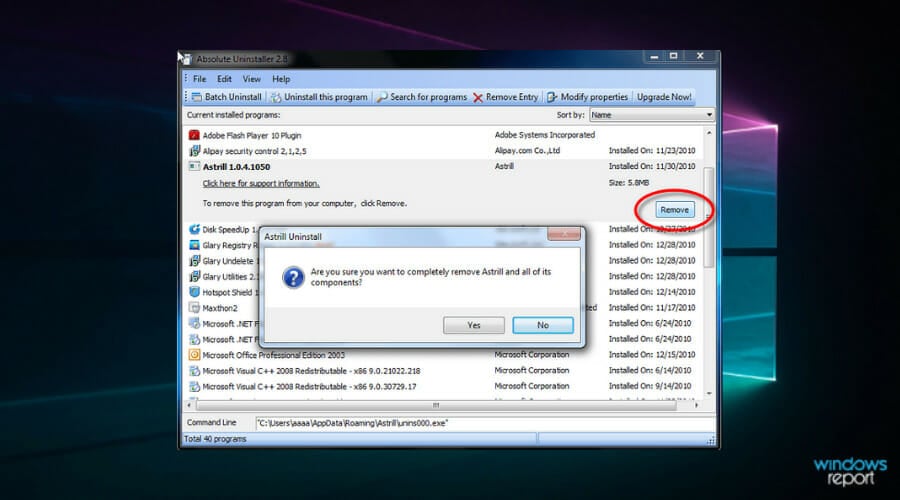Click Uninstall this program toolbar button
900x500 pixels.
tap(319, 97)
